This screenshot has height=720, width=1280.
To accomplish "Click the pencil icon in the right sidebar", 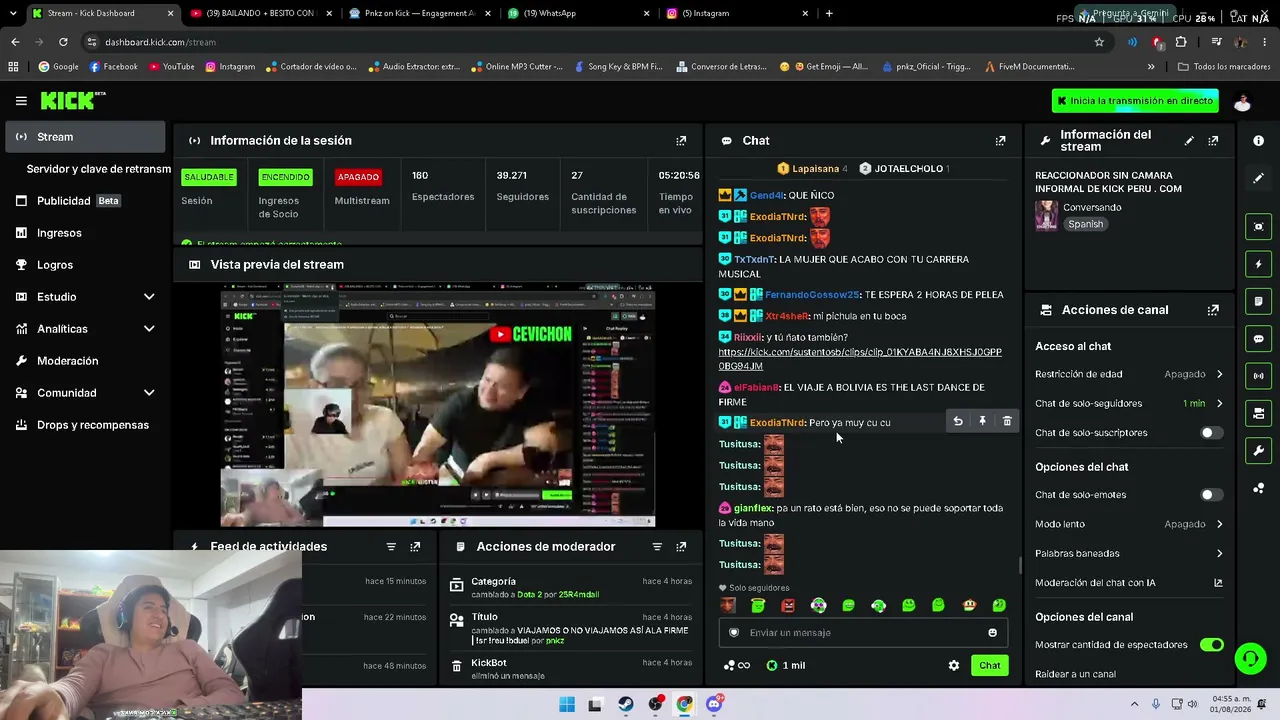I will click(1258, 178).
